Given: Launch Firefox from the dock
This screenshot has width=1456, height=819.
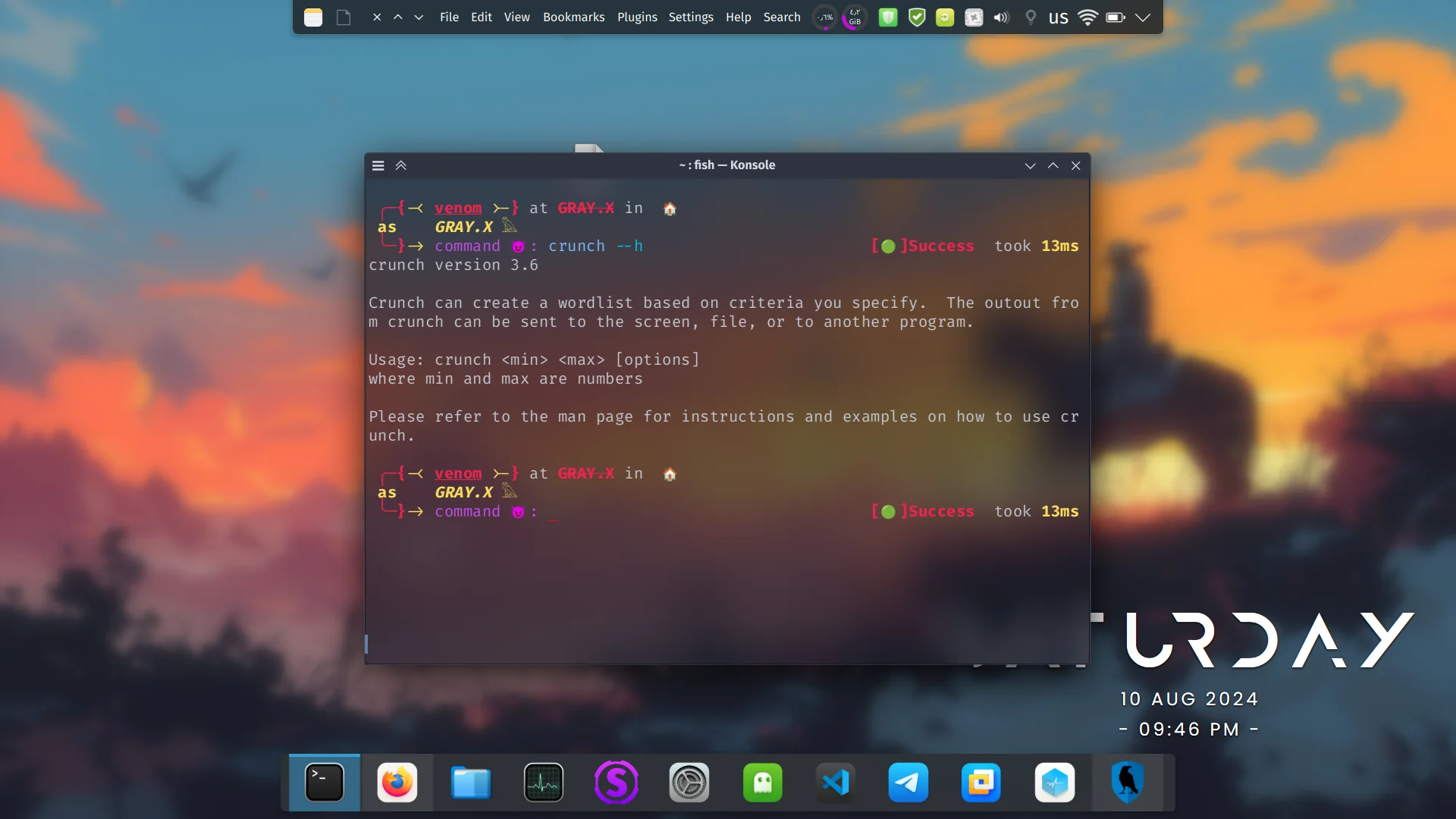Looking at the screenshot, I should [397, 783].
